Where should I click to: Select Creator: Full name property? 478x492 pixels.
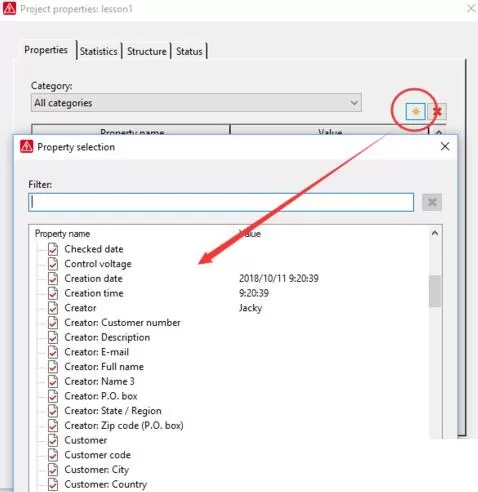[x=104, y=367]
